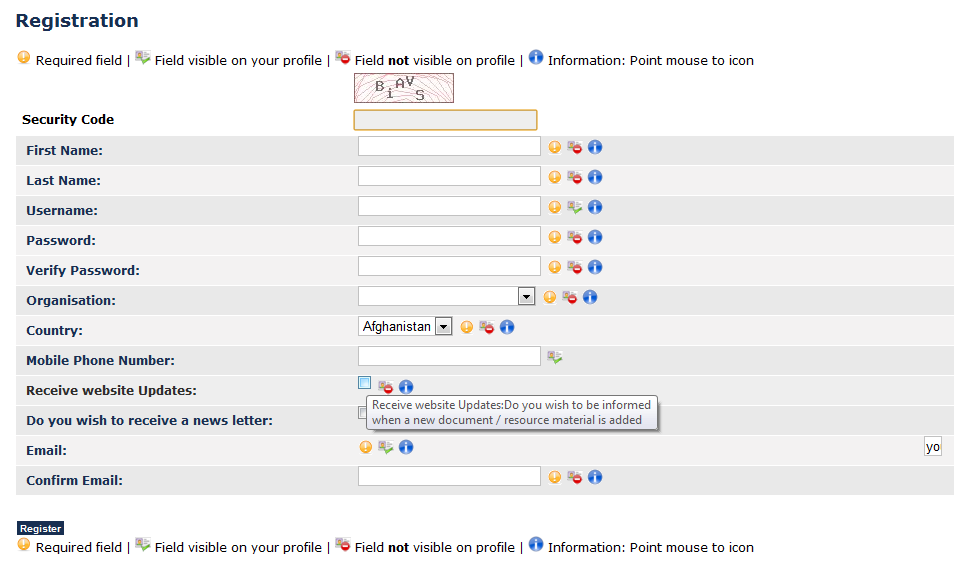Click the Password not-visible-on-profile icon
Viewport: 974px width, 564px height.
[575, 237]
